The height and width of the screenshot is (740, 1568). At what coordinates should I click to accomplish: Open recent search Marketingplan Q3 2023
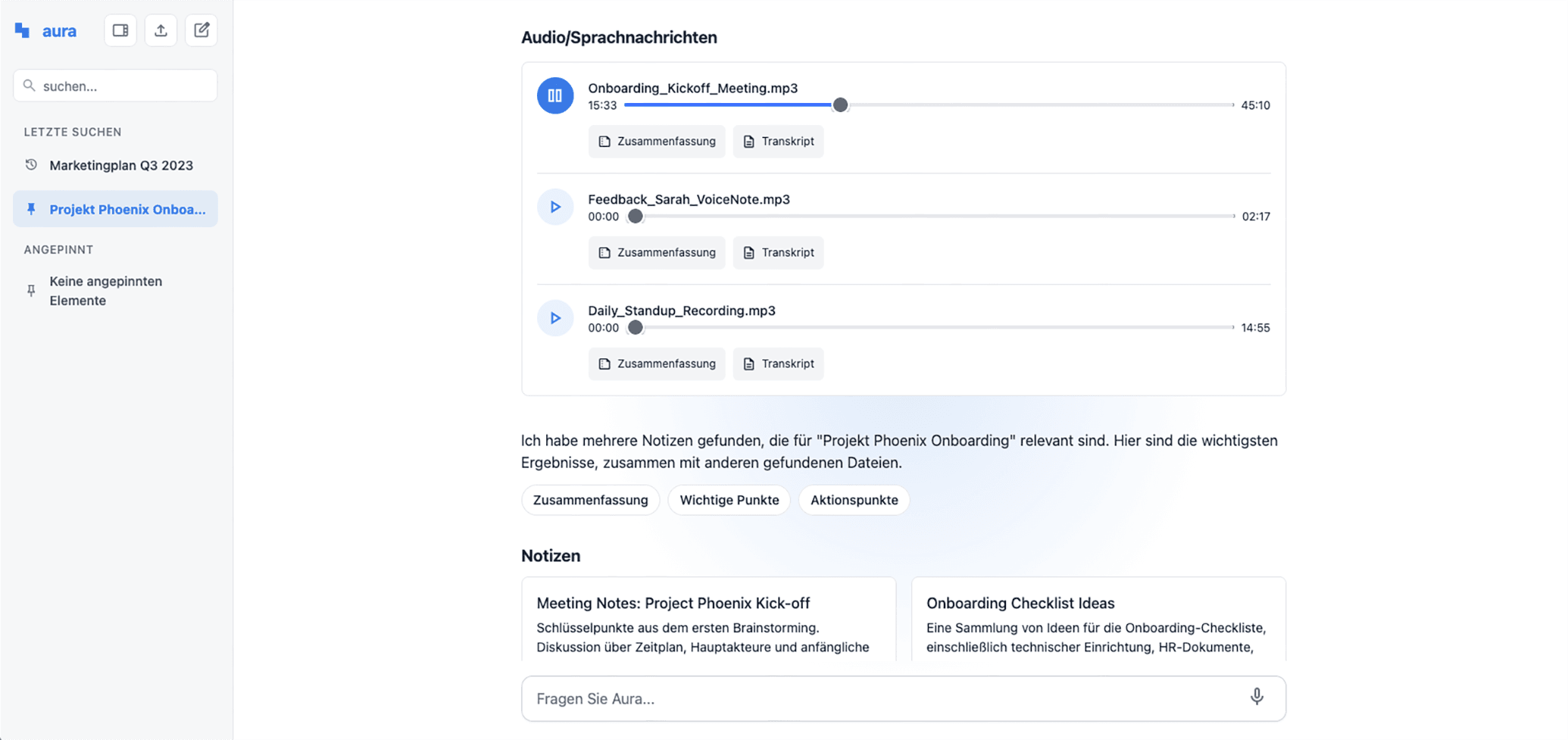(x=120, y=165)
